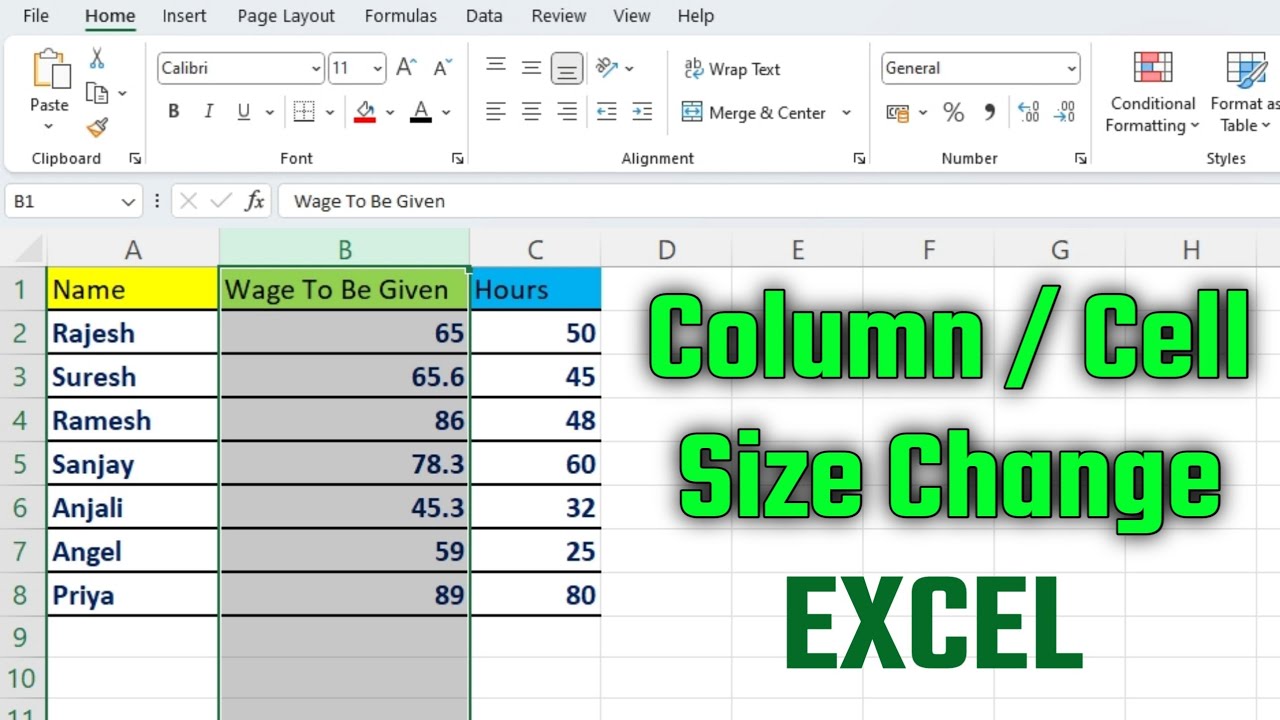Expand Merge & Center options arrow
The image size is (1280, 720).
point(846,113)
